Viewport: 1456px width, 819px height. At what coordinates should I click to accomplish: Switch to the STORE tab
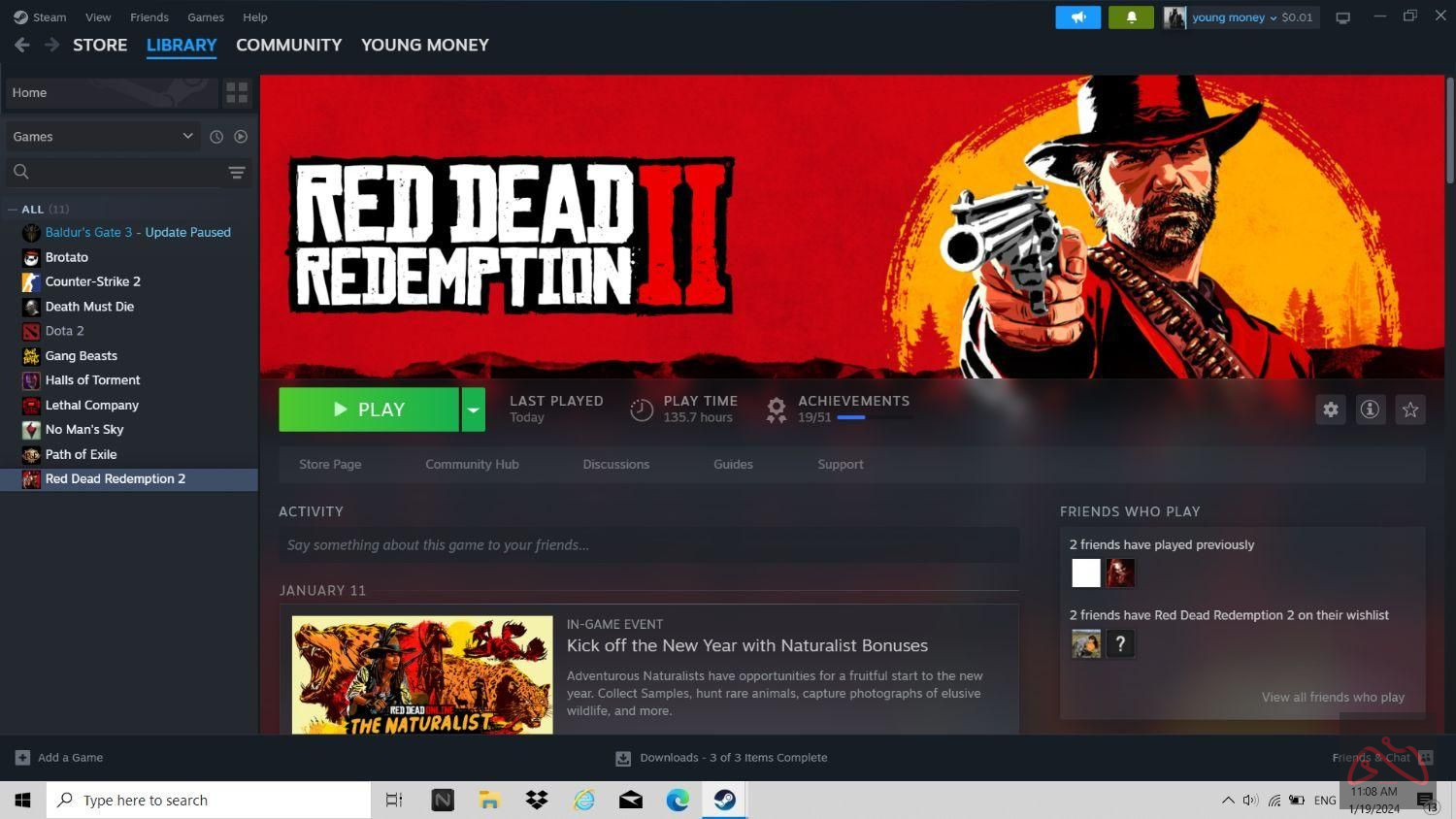point(100,45)
